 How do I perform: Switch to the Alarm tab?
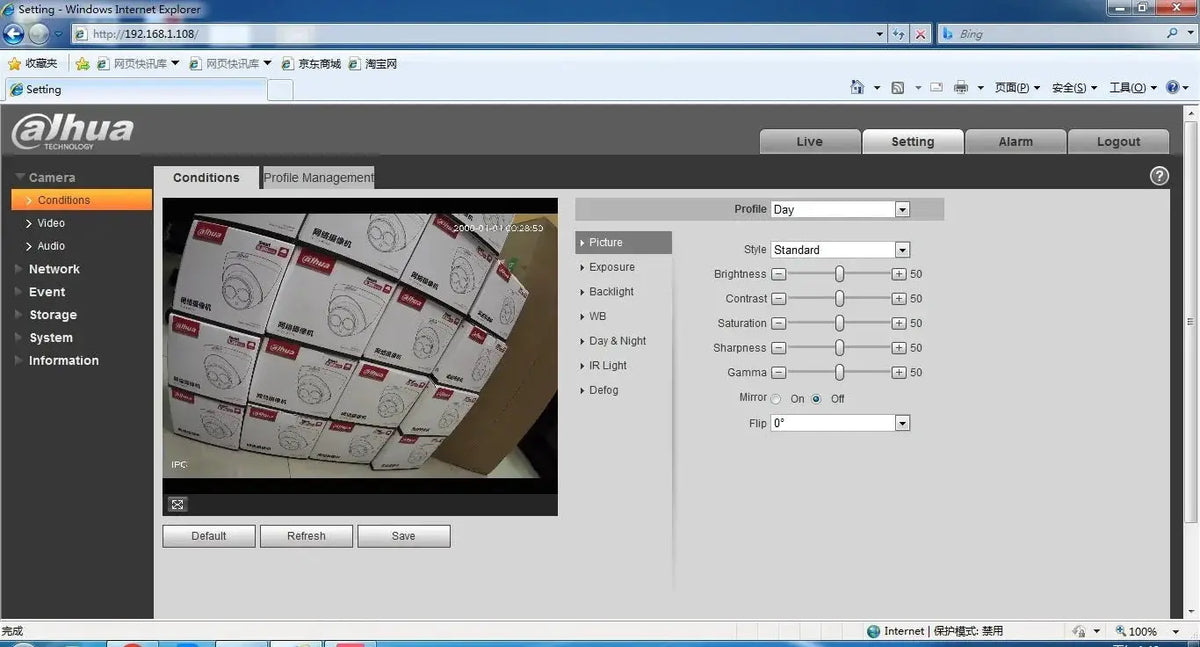pos(1016,141)
